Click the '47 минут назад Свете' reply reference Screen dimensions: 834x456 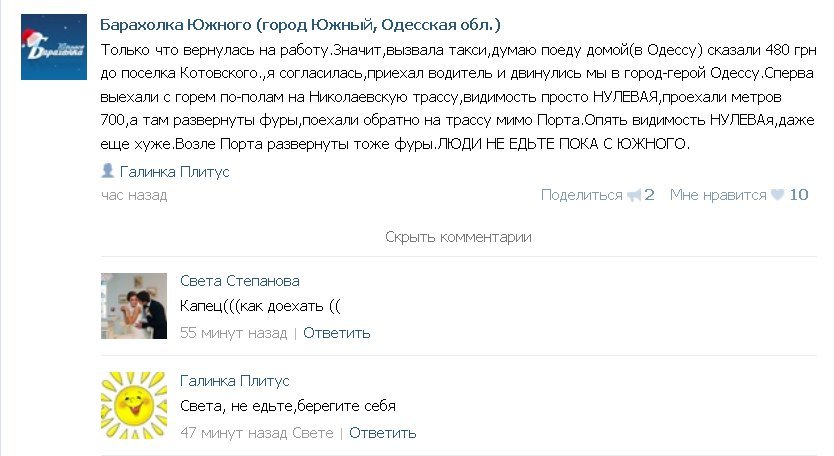(x=256, y=433)
